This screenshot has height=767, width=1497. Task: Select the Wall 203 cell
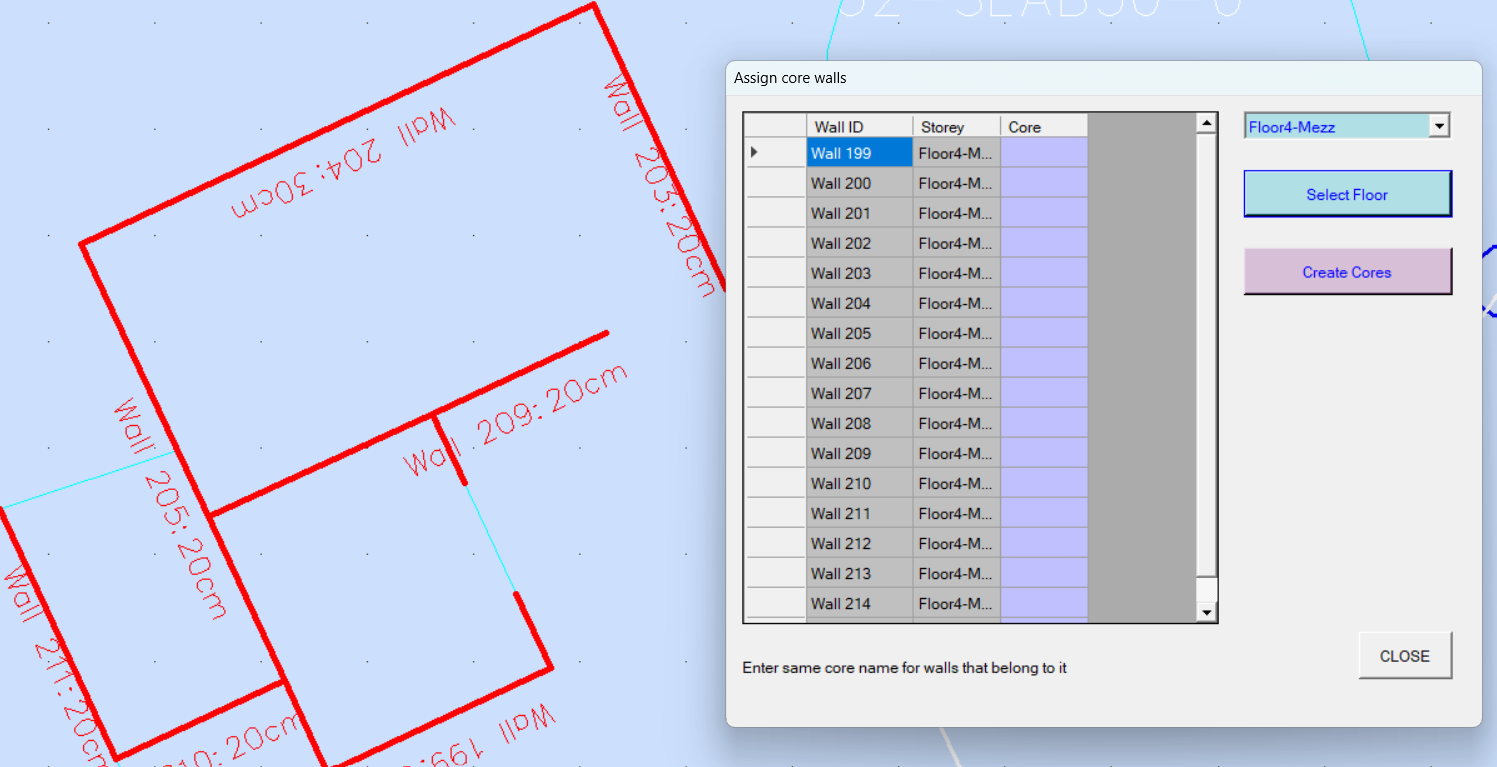(x=859, y=273)
